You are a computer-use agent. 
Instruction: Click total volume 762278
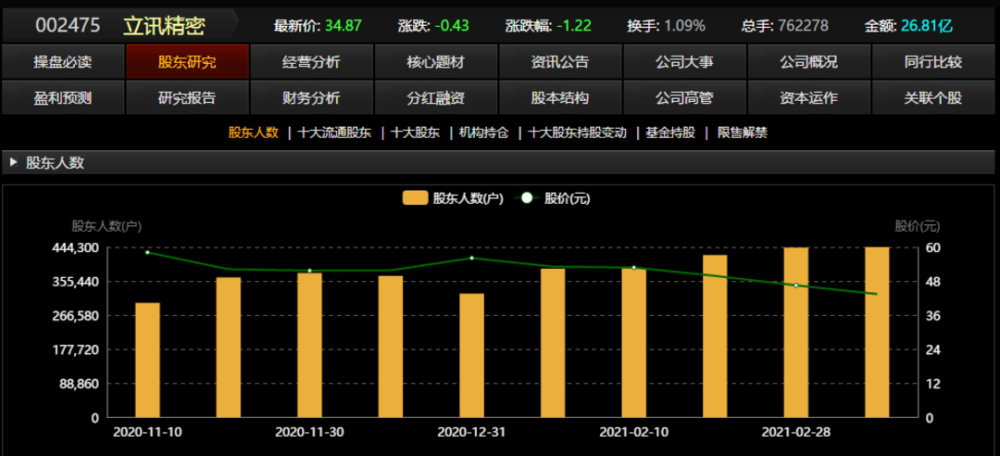click(803, 26)
